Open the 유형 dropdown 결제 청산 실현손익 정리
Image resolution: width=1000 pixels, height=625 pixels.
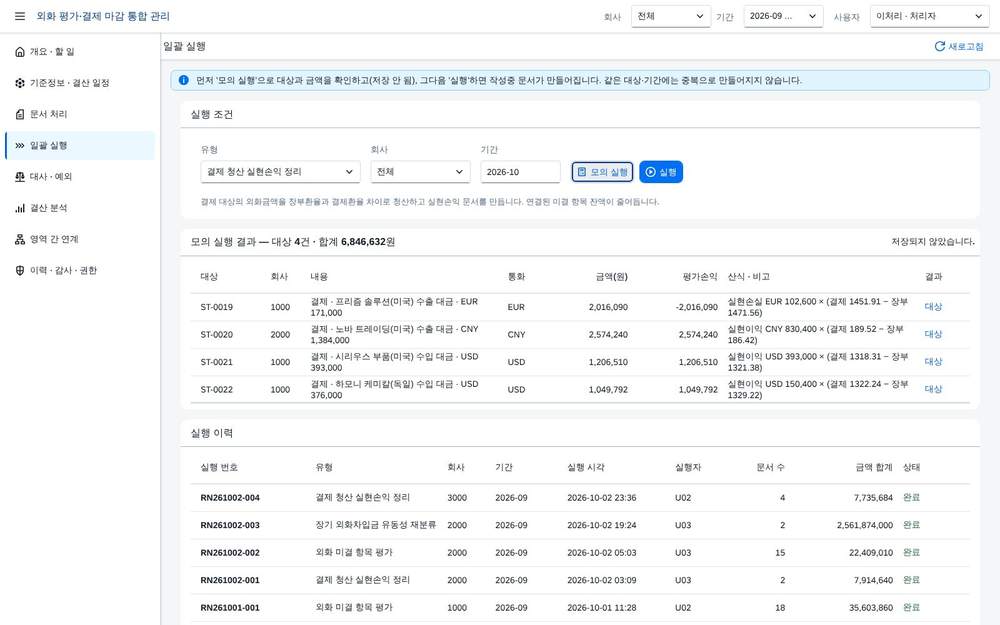point(280,172)
